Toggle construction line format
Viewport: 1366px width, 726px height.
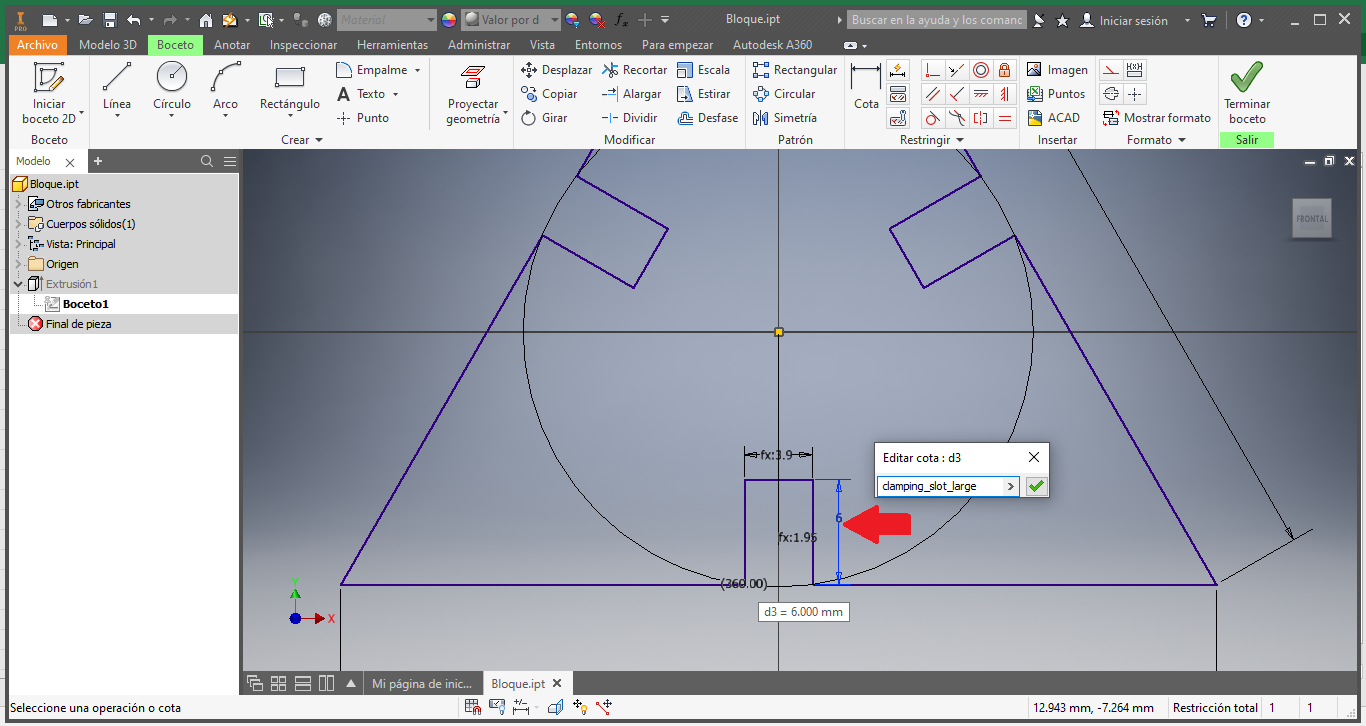(1110, 70)
